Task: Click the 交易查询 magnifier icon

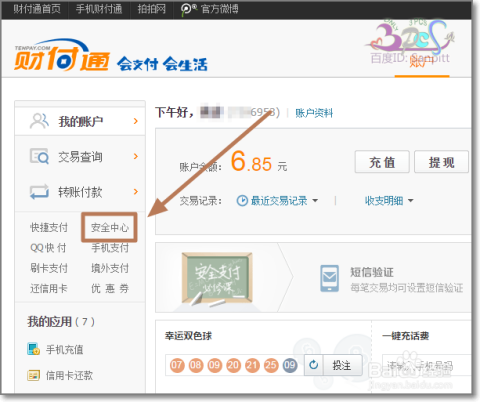Action: coord(39,156)
